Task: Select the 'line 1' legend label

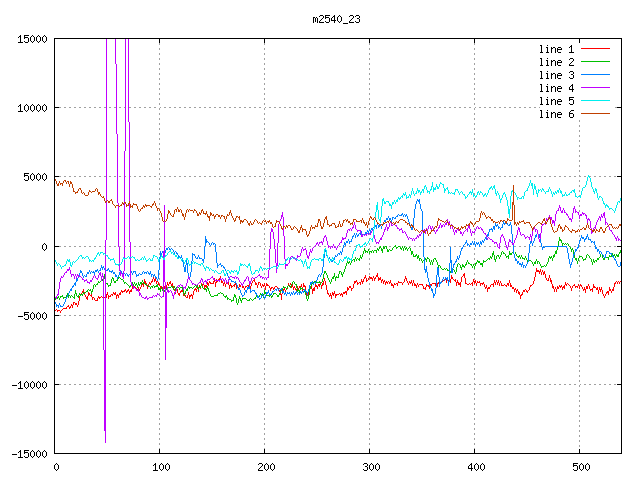Action: coord(557,49)
